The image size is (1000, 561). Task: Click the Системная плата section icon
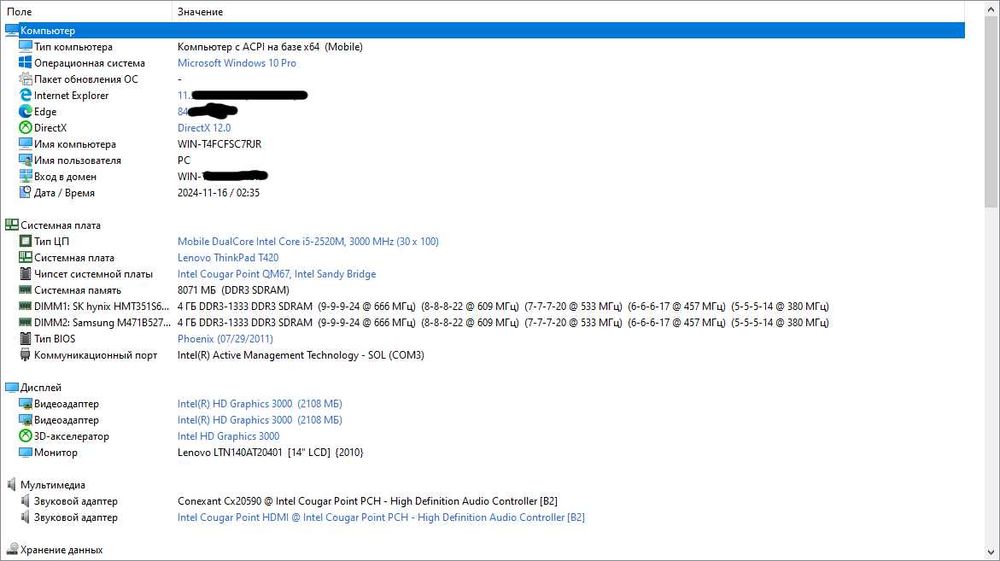(x=11, y=225)
